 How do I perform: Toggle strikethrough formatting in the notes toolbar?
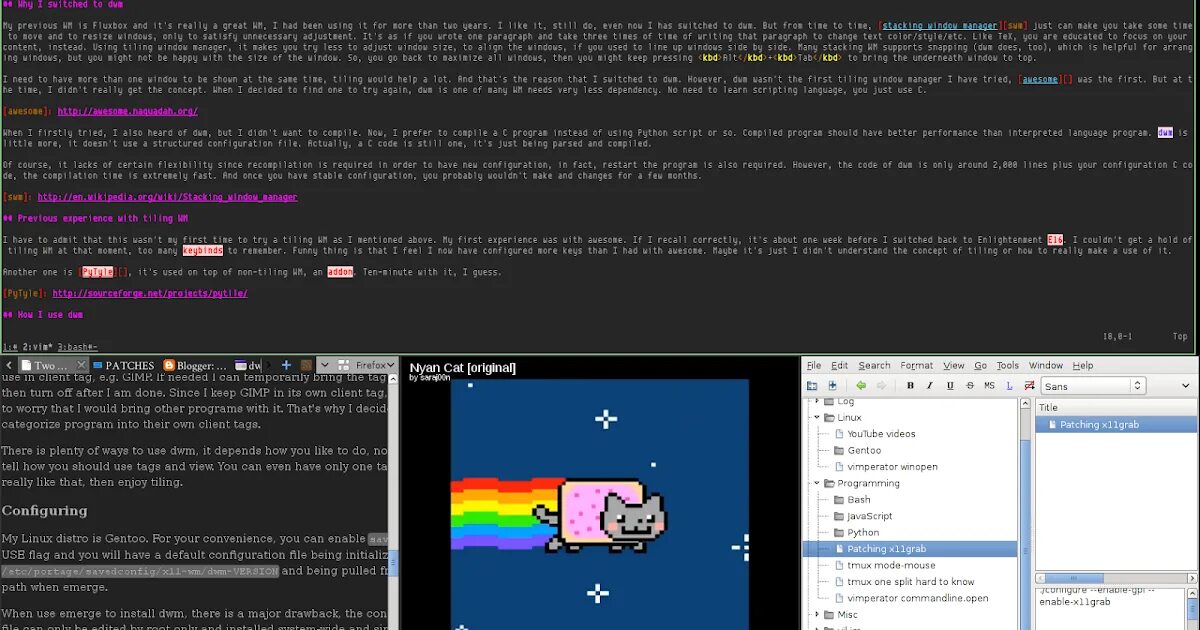pos(969,386)
